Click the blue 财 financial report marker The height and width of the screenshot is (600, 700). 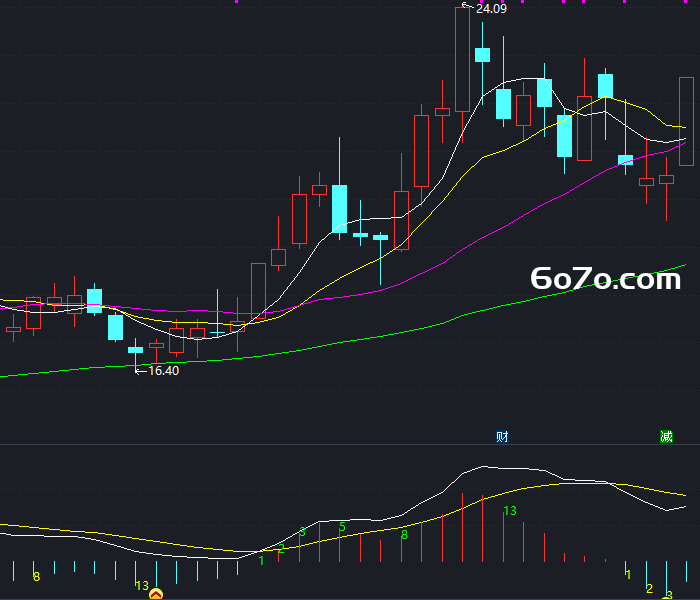point(502,436)
